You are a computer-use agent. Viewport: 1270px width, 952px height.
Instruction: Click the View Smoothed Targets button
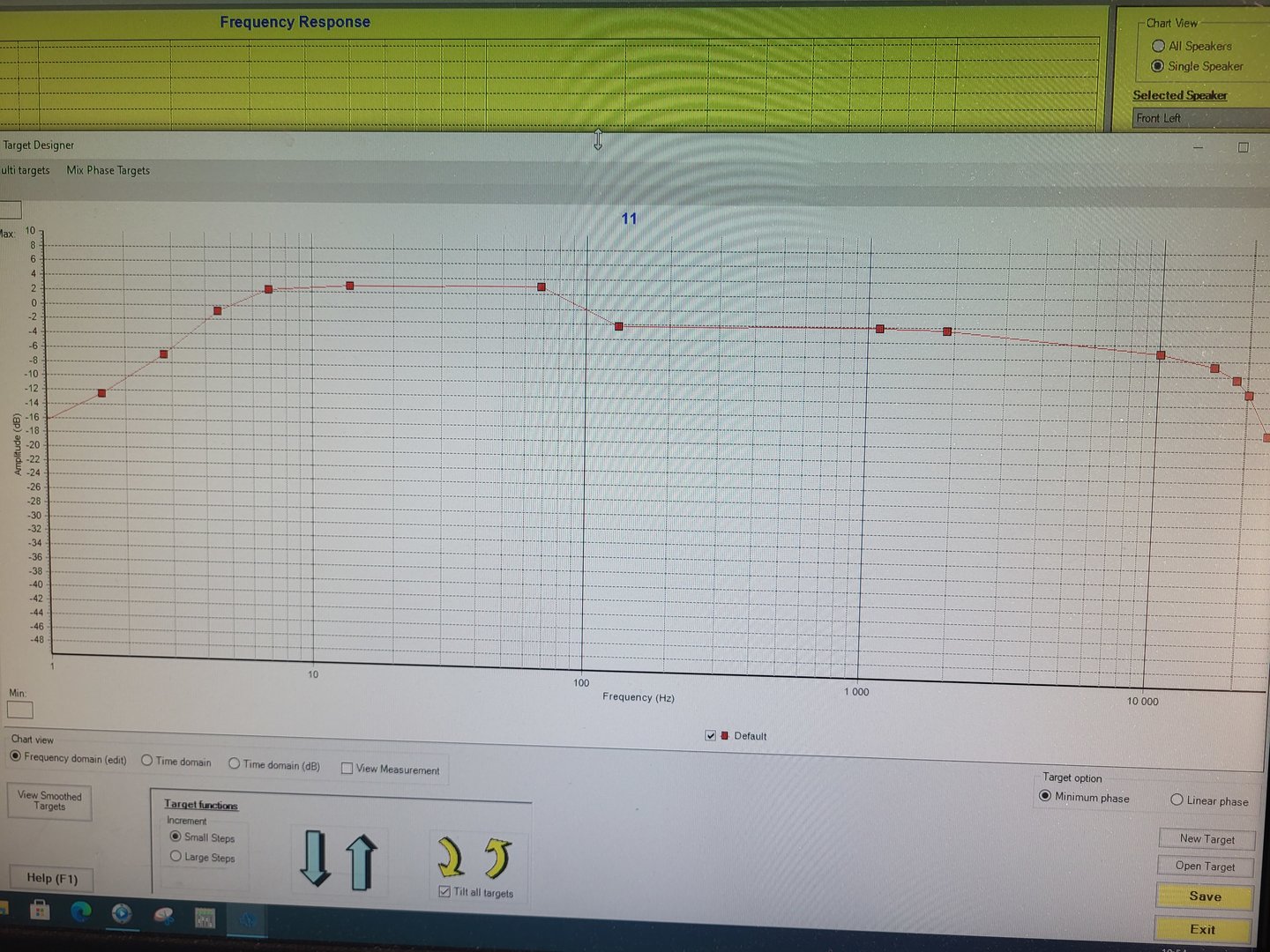[x=49, y=800]
